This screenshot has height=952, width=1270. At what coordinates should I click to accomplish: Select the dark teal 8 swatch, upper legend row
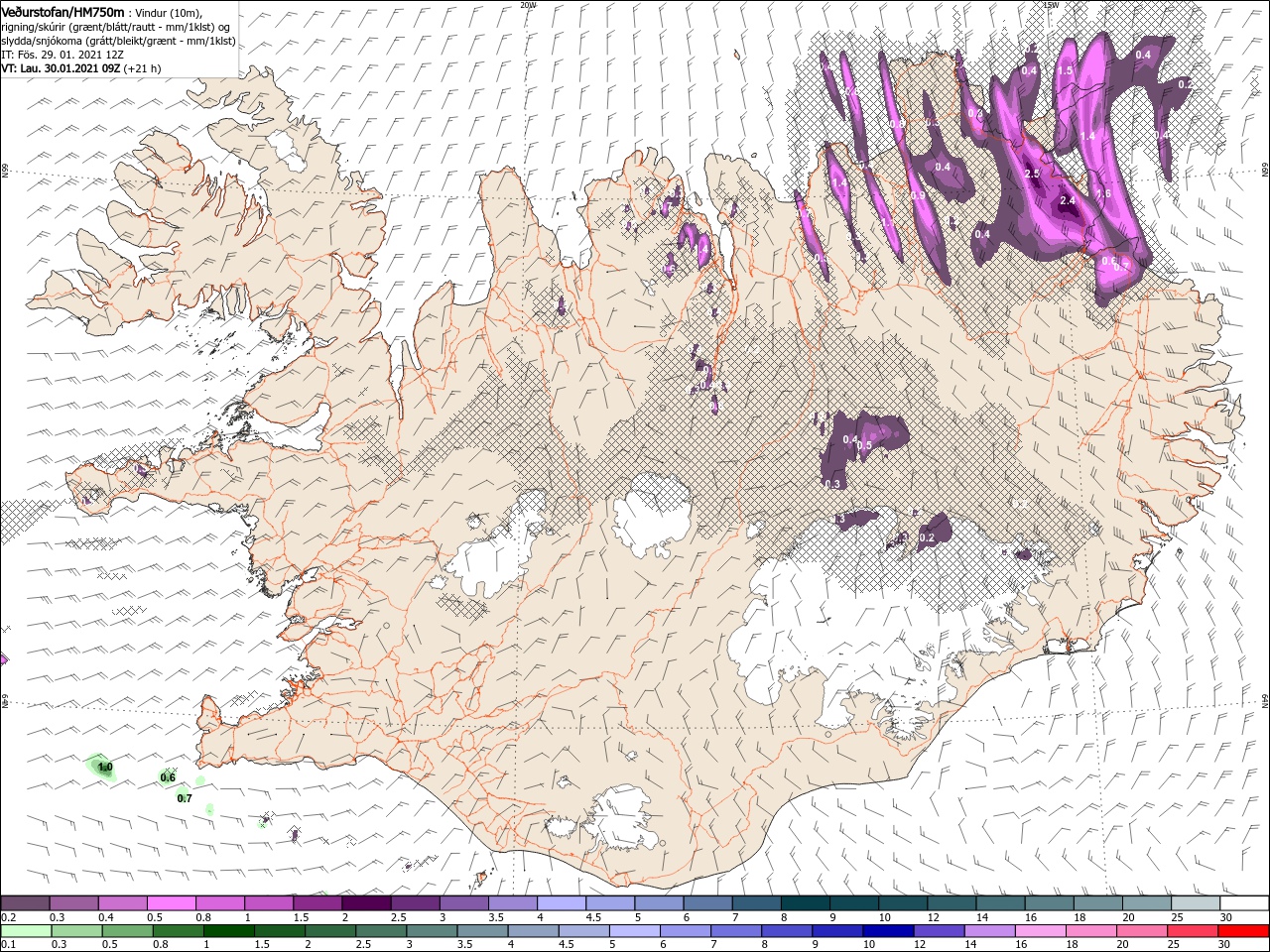point(806,902)
